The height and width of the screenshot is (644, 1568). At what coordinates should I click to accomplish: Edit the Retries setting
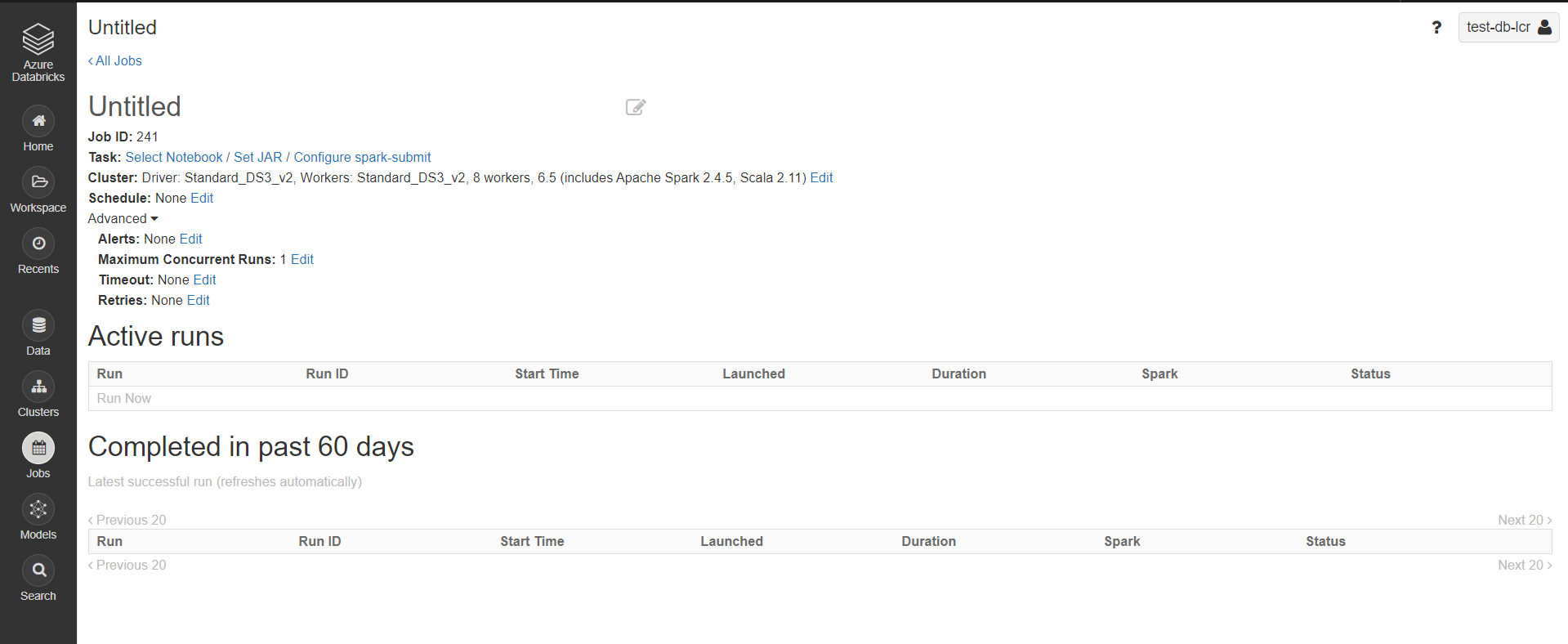pyautogui.click(x=198, y=300)
